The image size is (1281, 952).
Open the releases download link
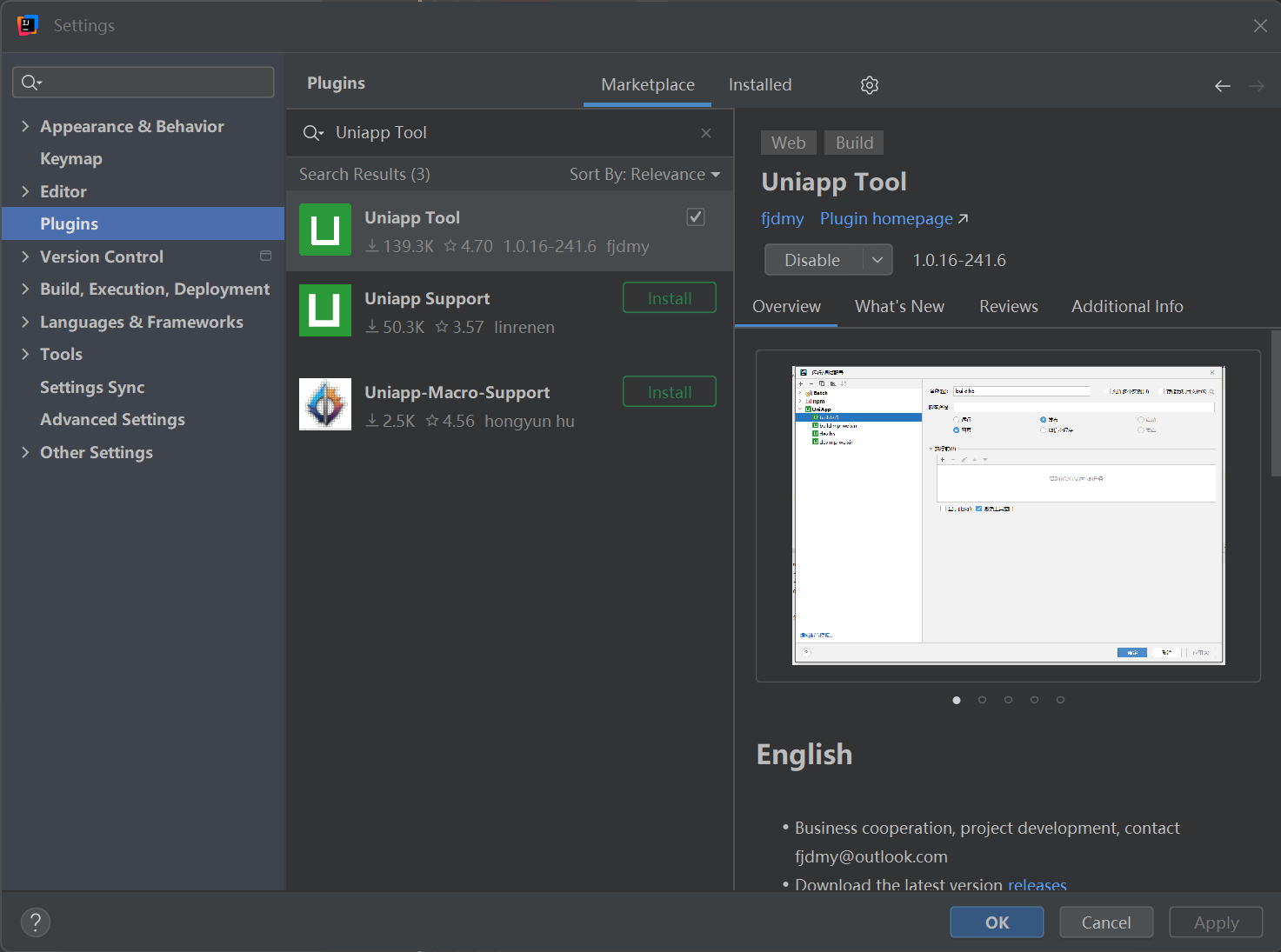point(1037,883)
